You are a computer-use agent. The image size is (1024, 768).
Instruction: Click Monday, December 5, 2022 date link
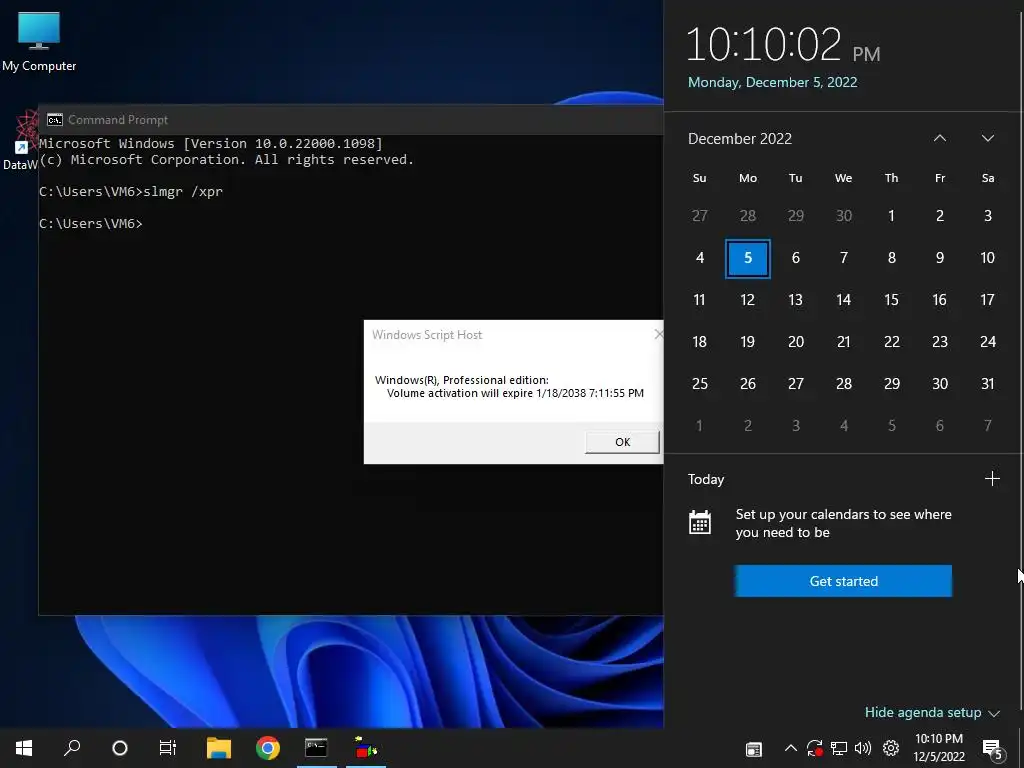point(773,82)
